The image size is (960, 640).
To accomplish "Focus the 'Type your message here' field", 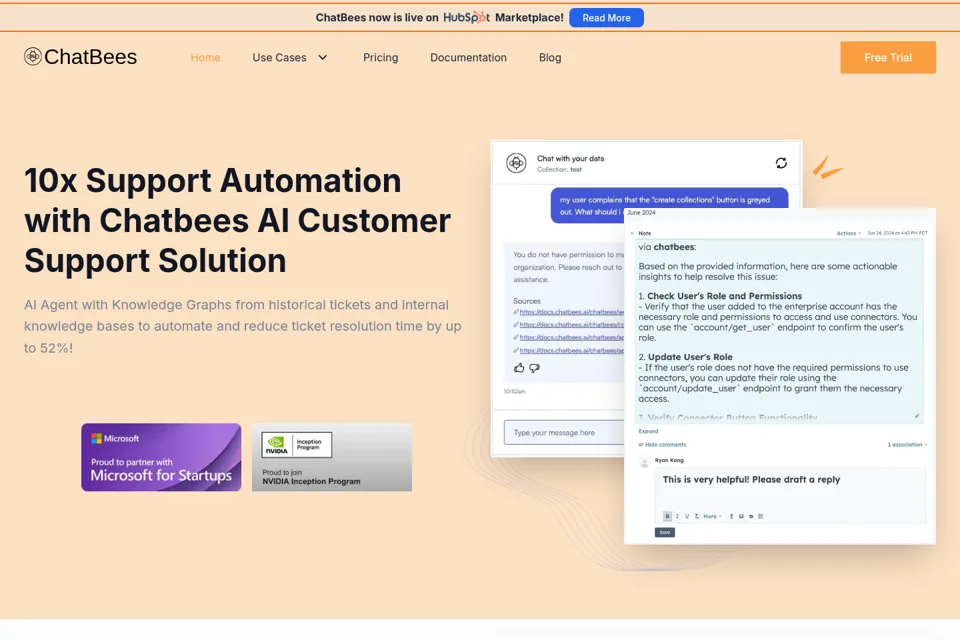I will click(x=564, y=432).
